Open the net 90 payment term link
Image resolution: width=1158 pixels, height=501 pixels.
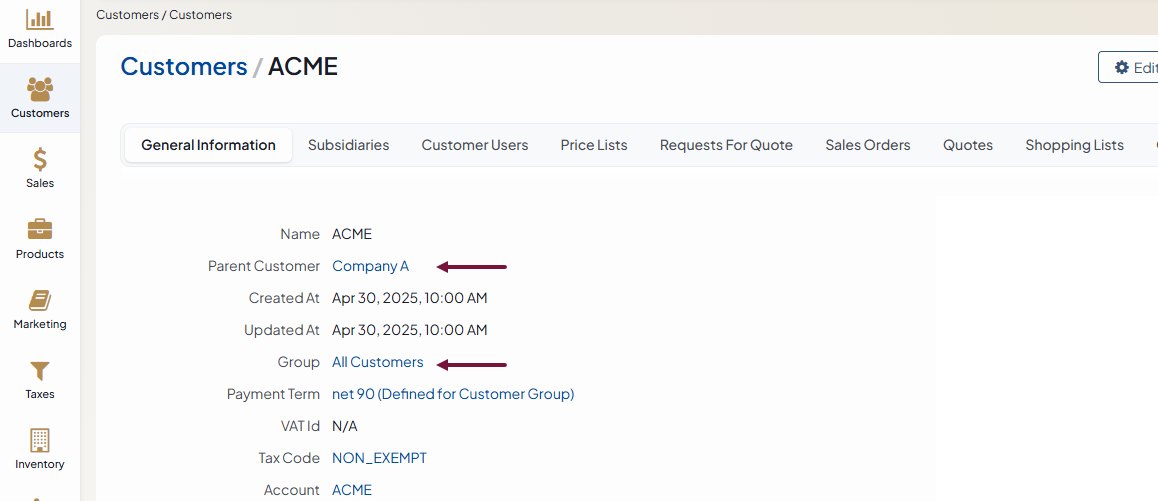(x=453, y=394)
